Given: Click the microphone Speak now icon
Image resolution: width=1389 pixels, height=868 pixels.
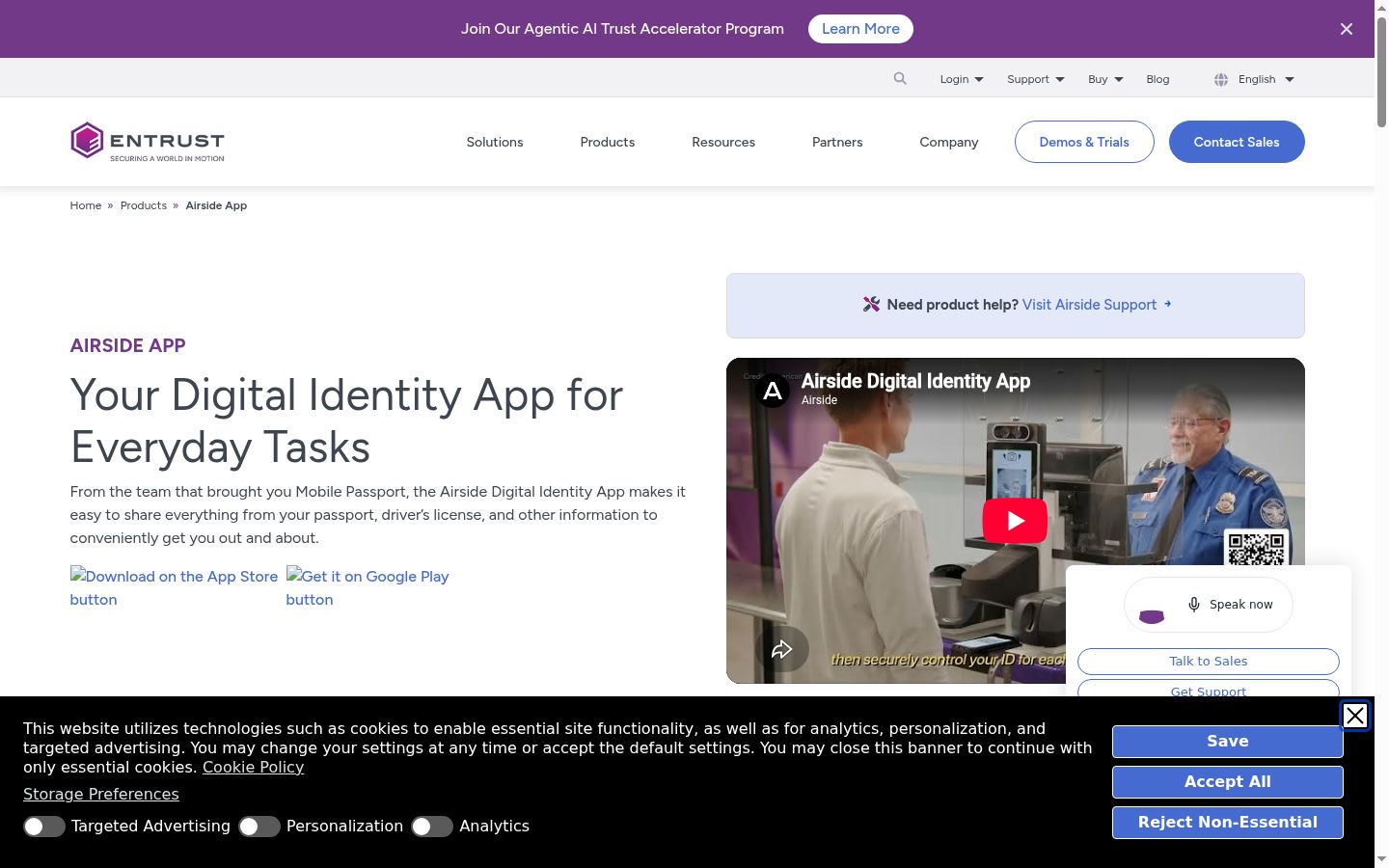Looking at the screenshot, I should click(1194, 605).
